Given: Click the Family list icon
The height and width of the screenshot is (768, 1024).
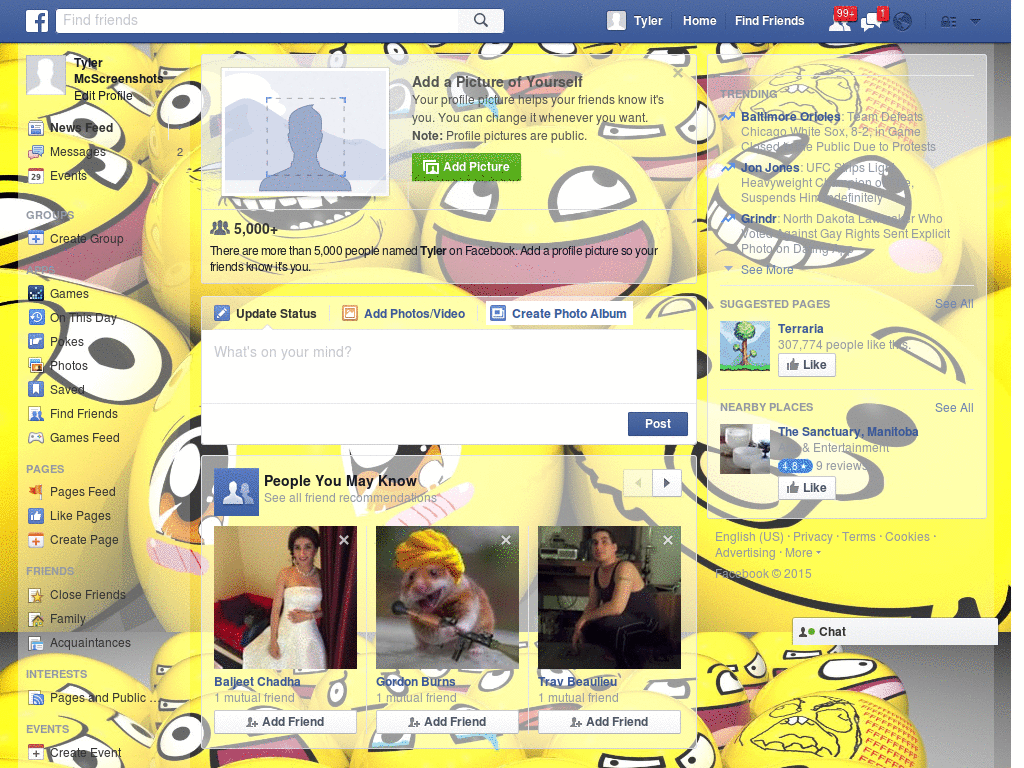Looking at the screenshot, I should (36, 619).
